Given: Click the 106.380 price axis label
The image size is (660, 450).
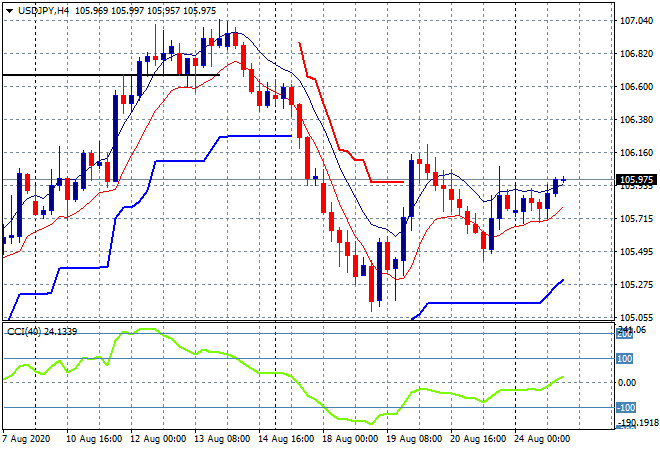Looking at the screenshot, I should click(636, 120).
